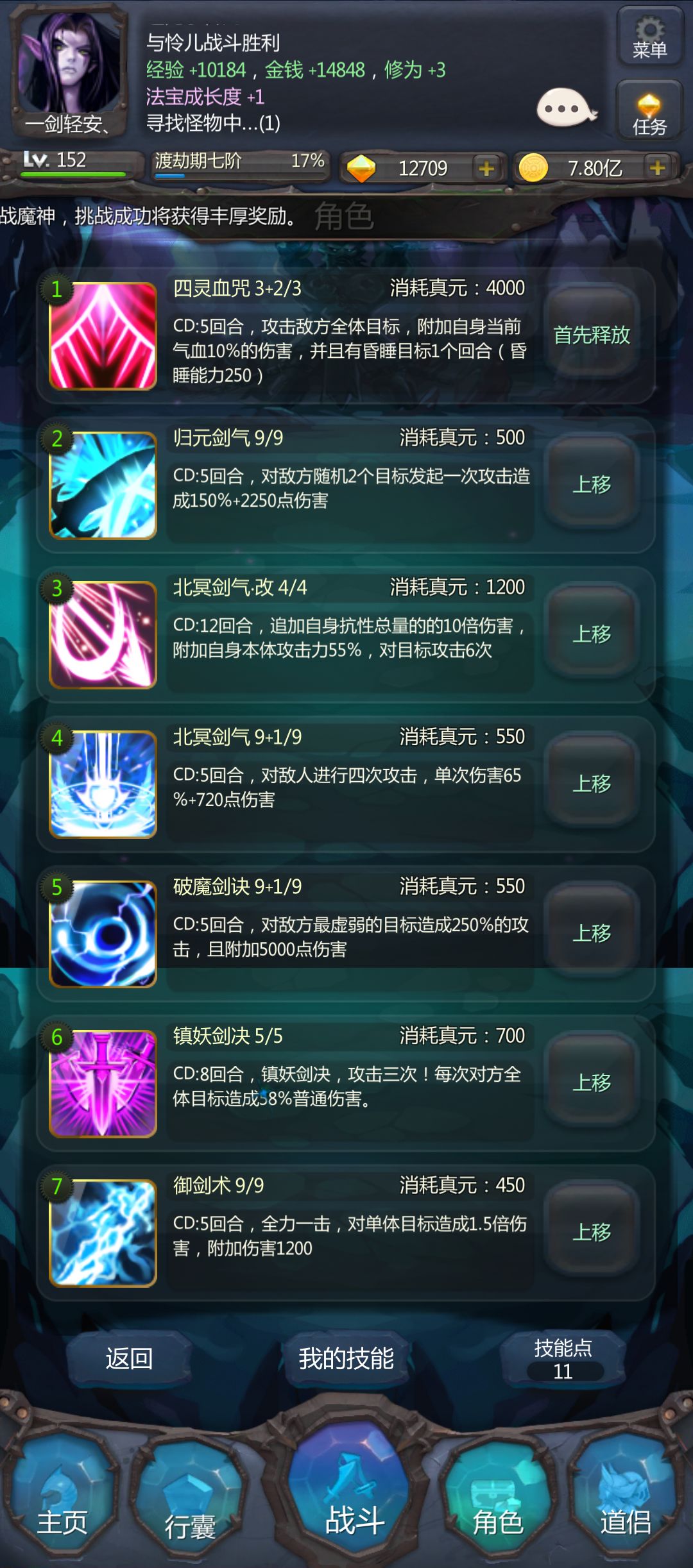Image resolution: width=693 pixels, height=1568 pixels.
Task: Open the 我的技能 button
Action: tap(346, 1358)
